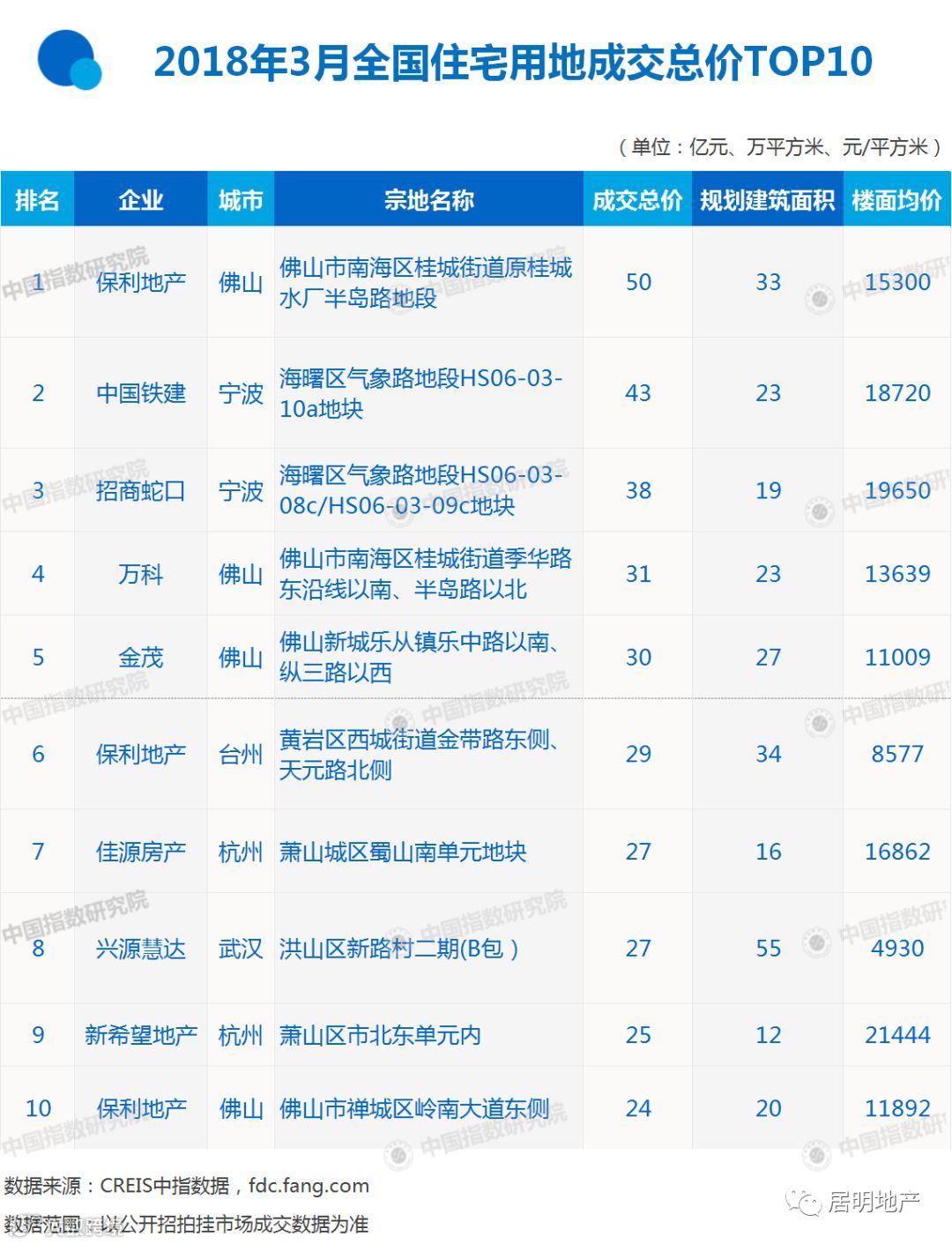Click planned area value 33
This screenshot has width=952, height=1244.
768,282
